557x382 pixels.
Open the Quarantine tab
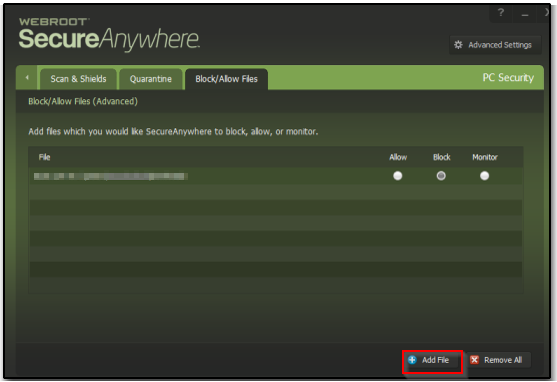click(151, 79)
